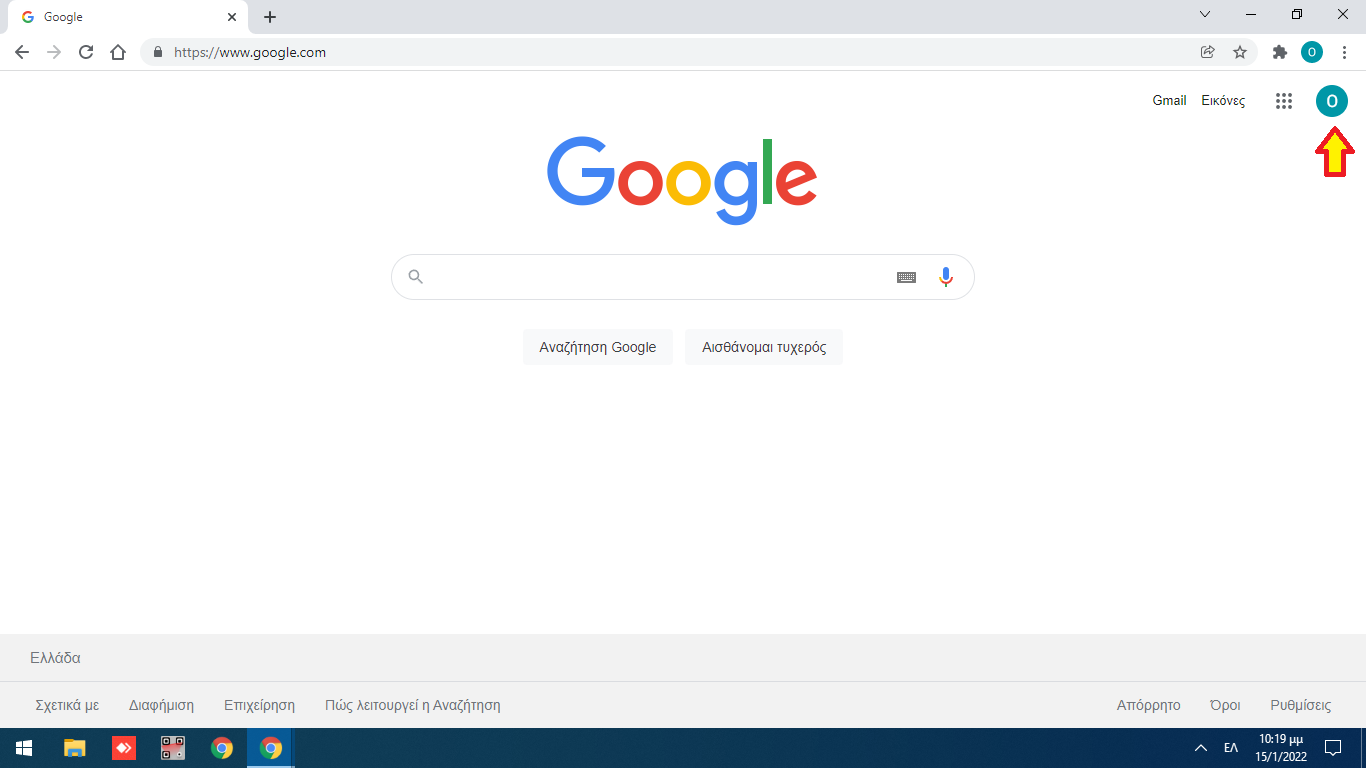Click the address bar URL

point(250,52)
